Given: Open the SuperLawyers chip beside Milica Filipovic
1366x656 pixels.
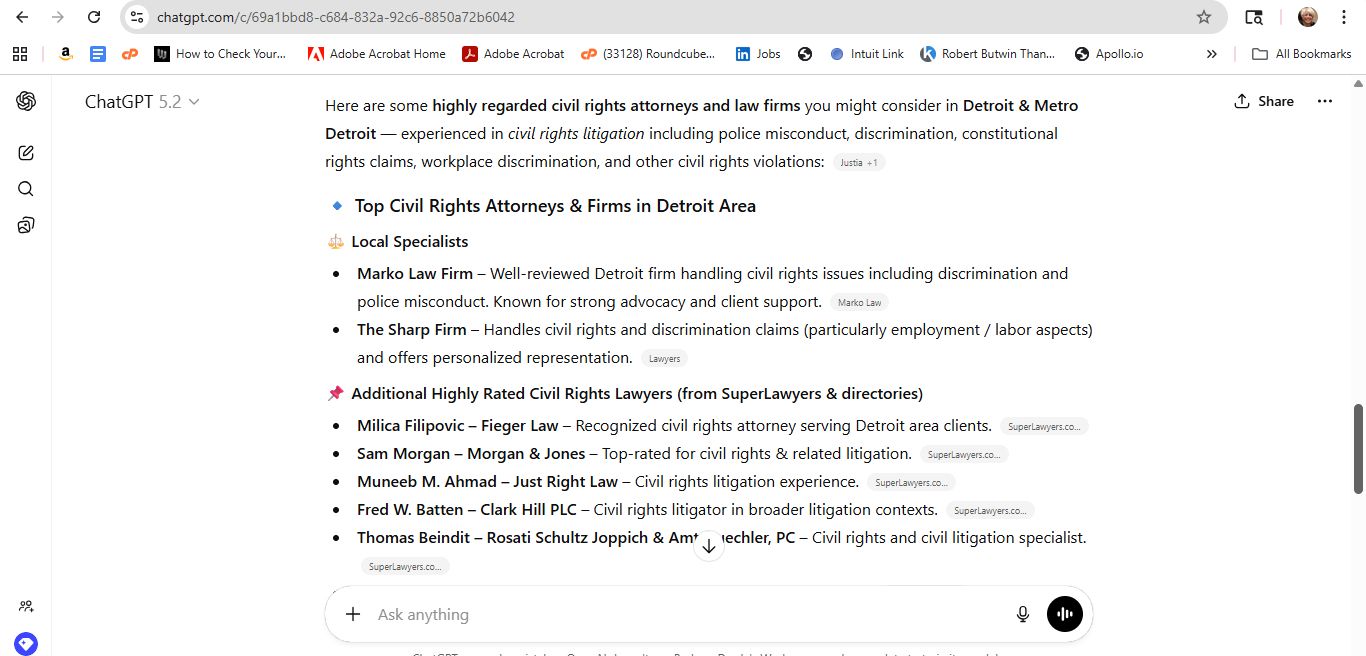Looking at the screenshot, I should [1044, 426].
